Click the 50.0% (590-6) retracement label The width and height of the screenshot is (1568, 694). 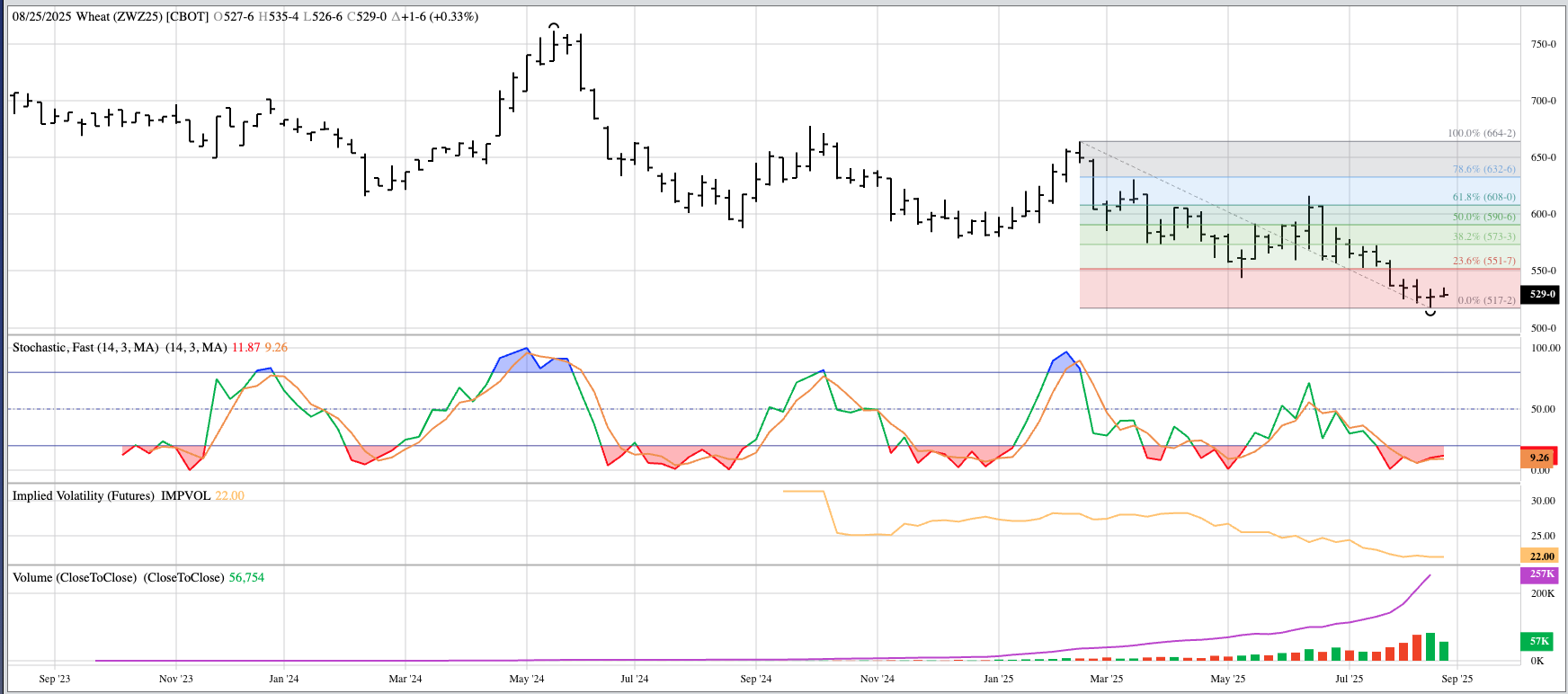[x=1483, y=217]
